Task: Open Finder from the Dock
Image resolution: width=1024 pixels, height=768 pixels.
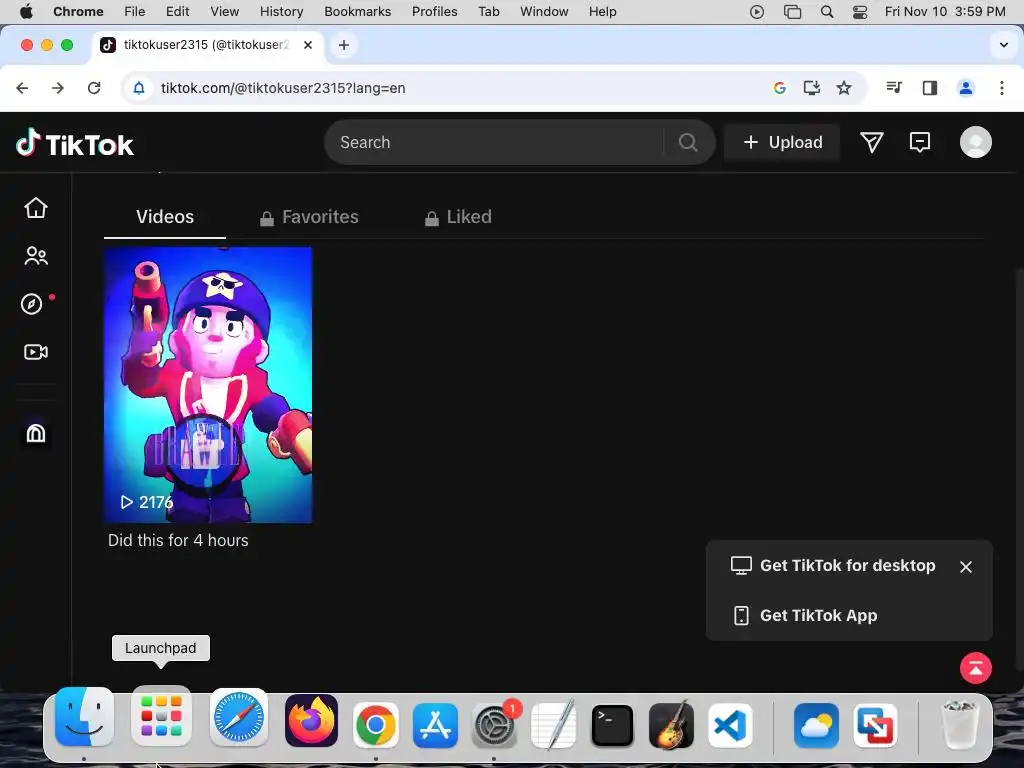Action: pos(84,717)
